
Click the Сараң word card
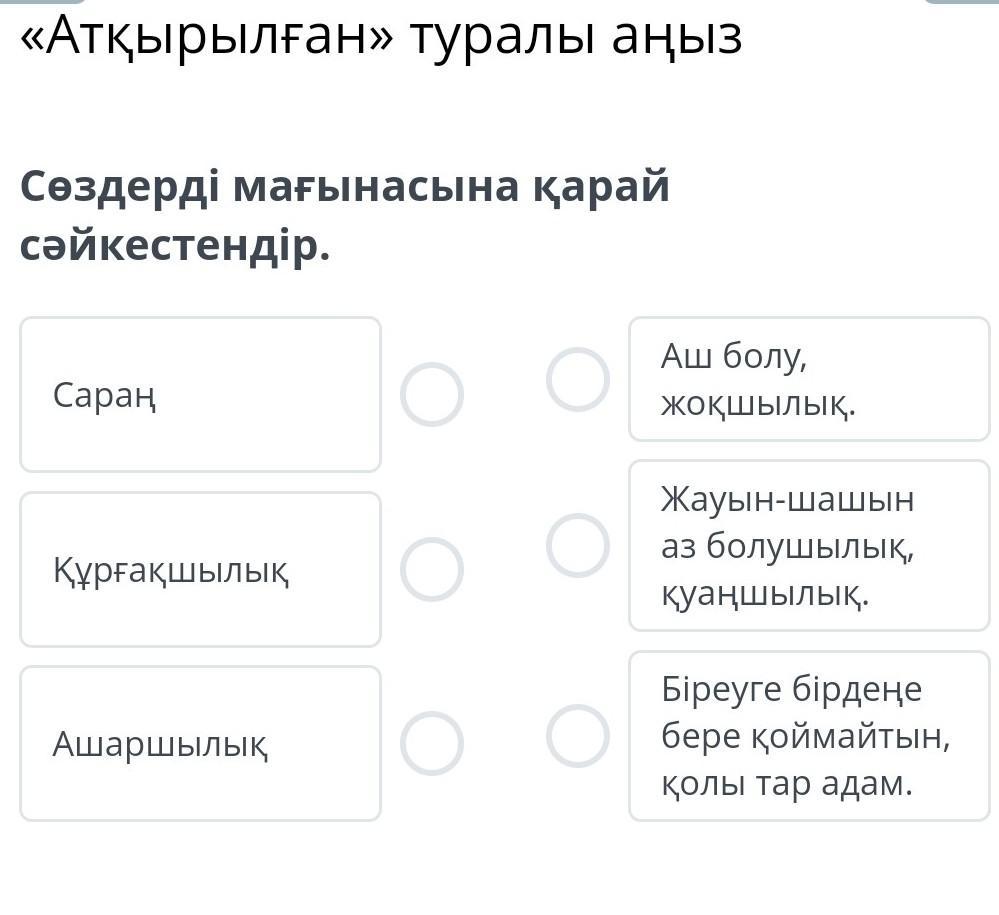(200, 394)
